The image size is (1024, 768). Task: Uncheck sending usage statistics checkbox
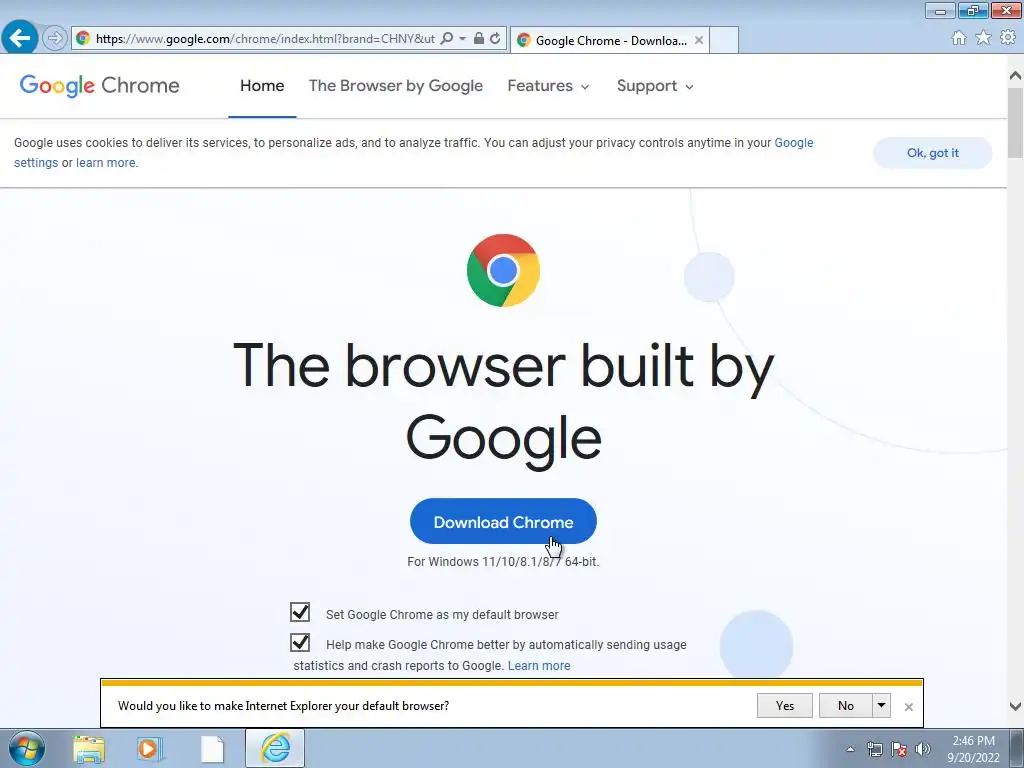(300, 643)
